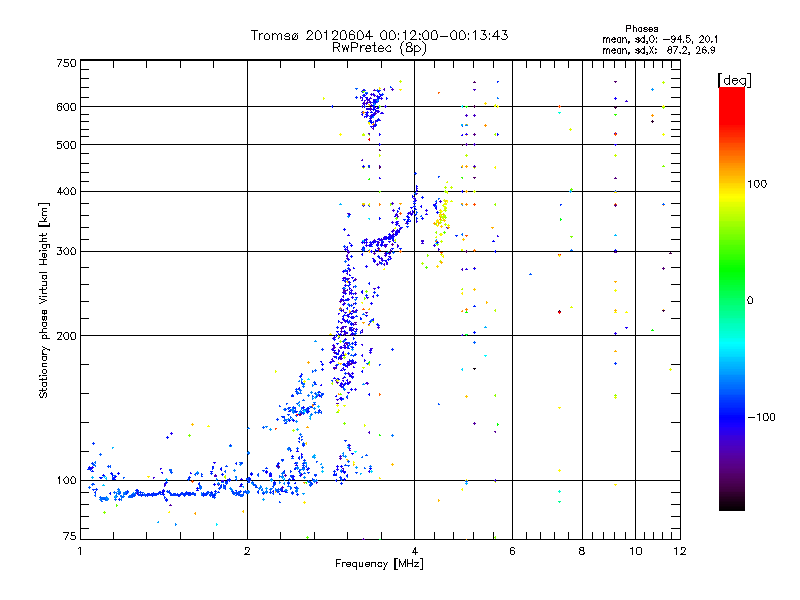Click the y-axis tick label '200'
The height and width of the screenshot is (600, 800).
coord(66,336)
